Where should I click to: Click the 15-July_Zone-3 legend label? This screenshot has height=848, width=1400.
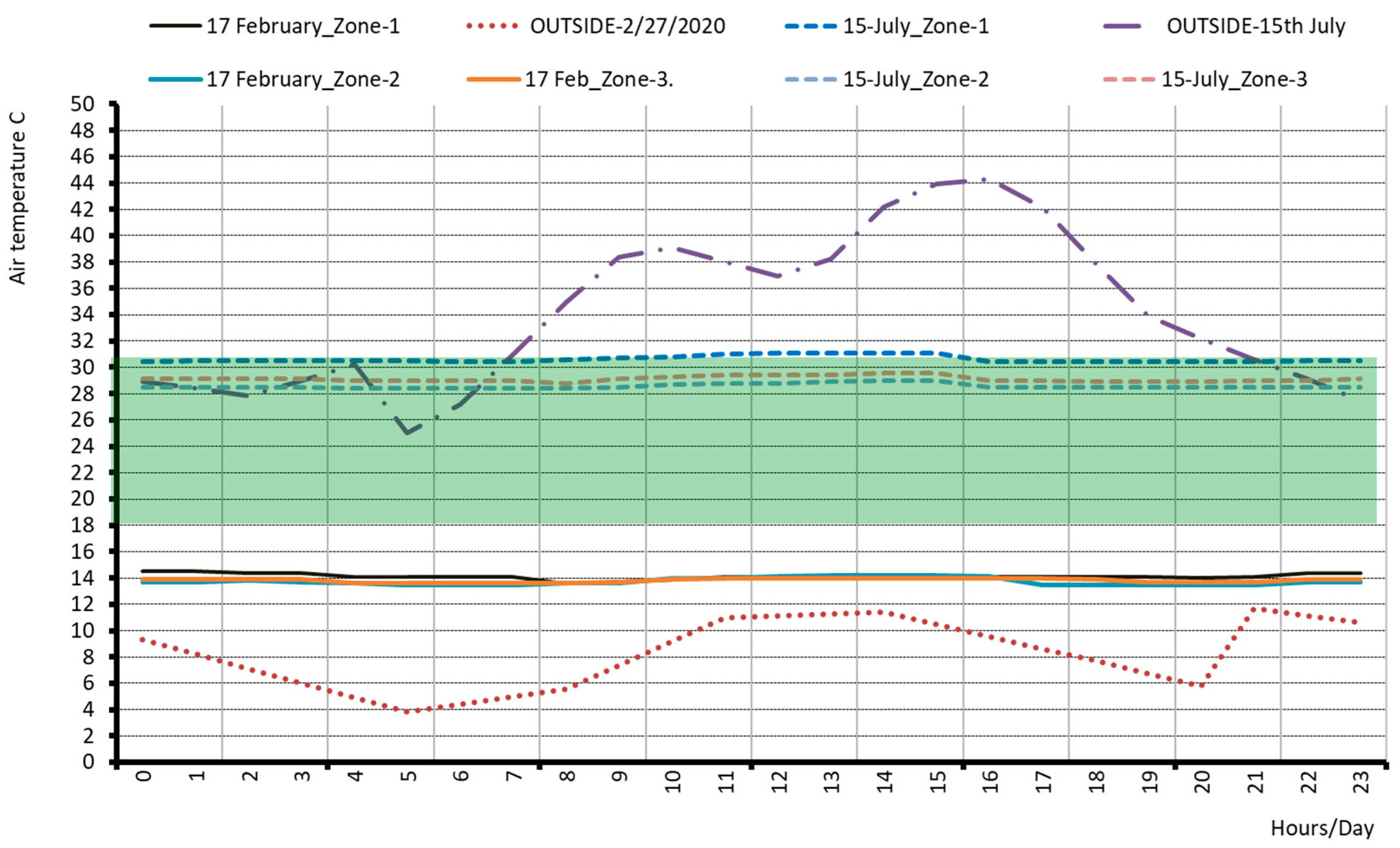pos(1233,79)
